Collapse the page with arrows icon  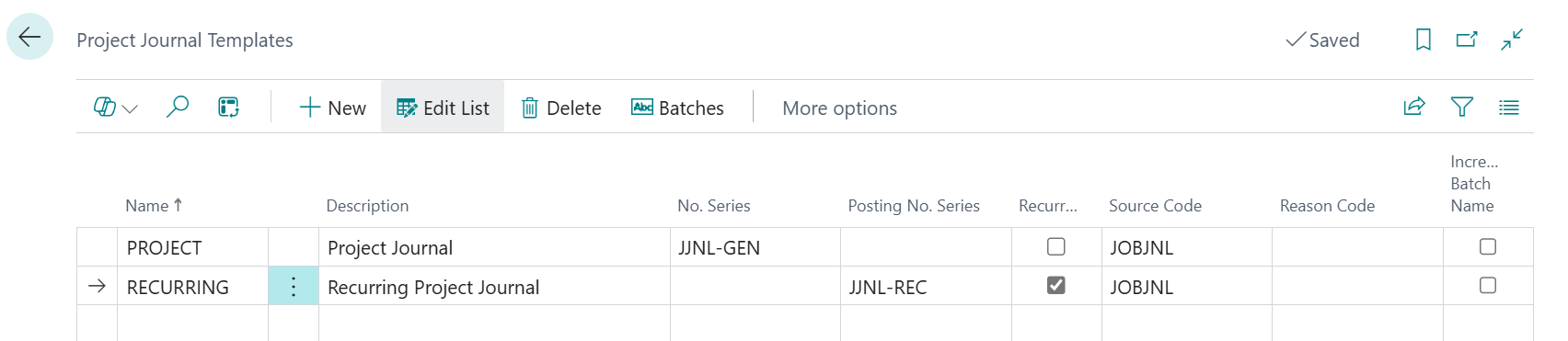coord(1512,40)
